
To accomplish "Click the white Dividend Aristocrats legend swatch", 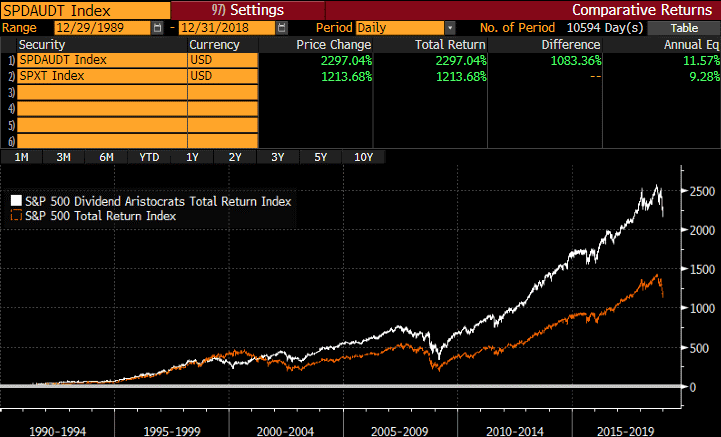I will tap(16, 201).
